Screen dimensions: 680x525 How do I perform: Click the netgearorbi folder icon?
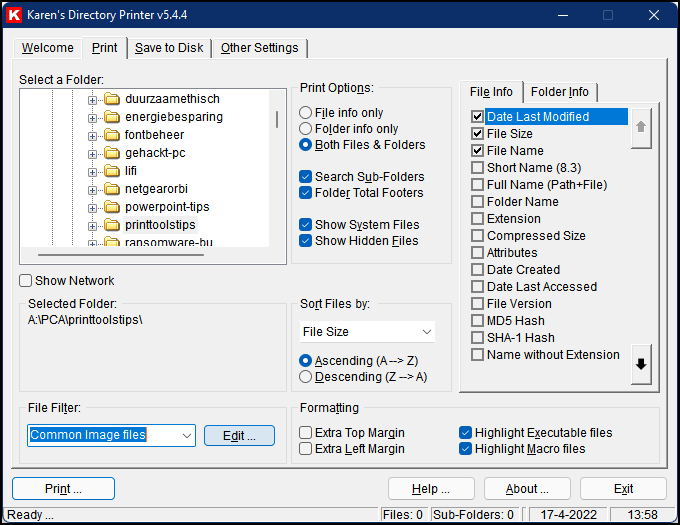tap(112, 189)
